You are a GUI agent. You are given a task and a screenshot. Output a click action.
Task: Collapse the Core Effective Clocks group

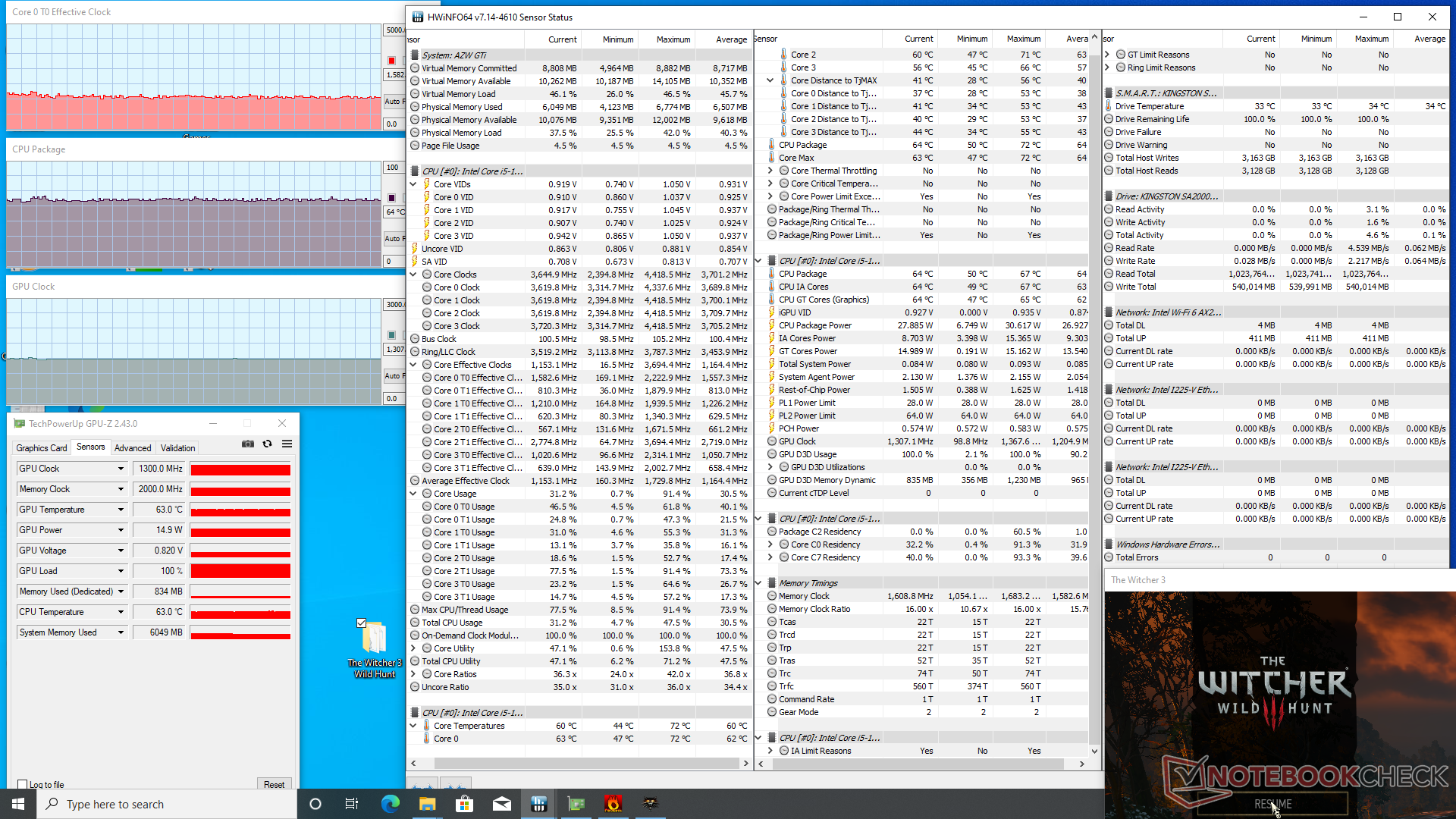pos(414,365)
